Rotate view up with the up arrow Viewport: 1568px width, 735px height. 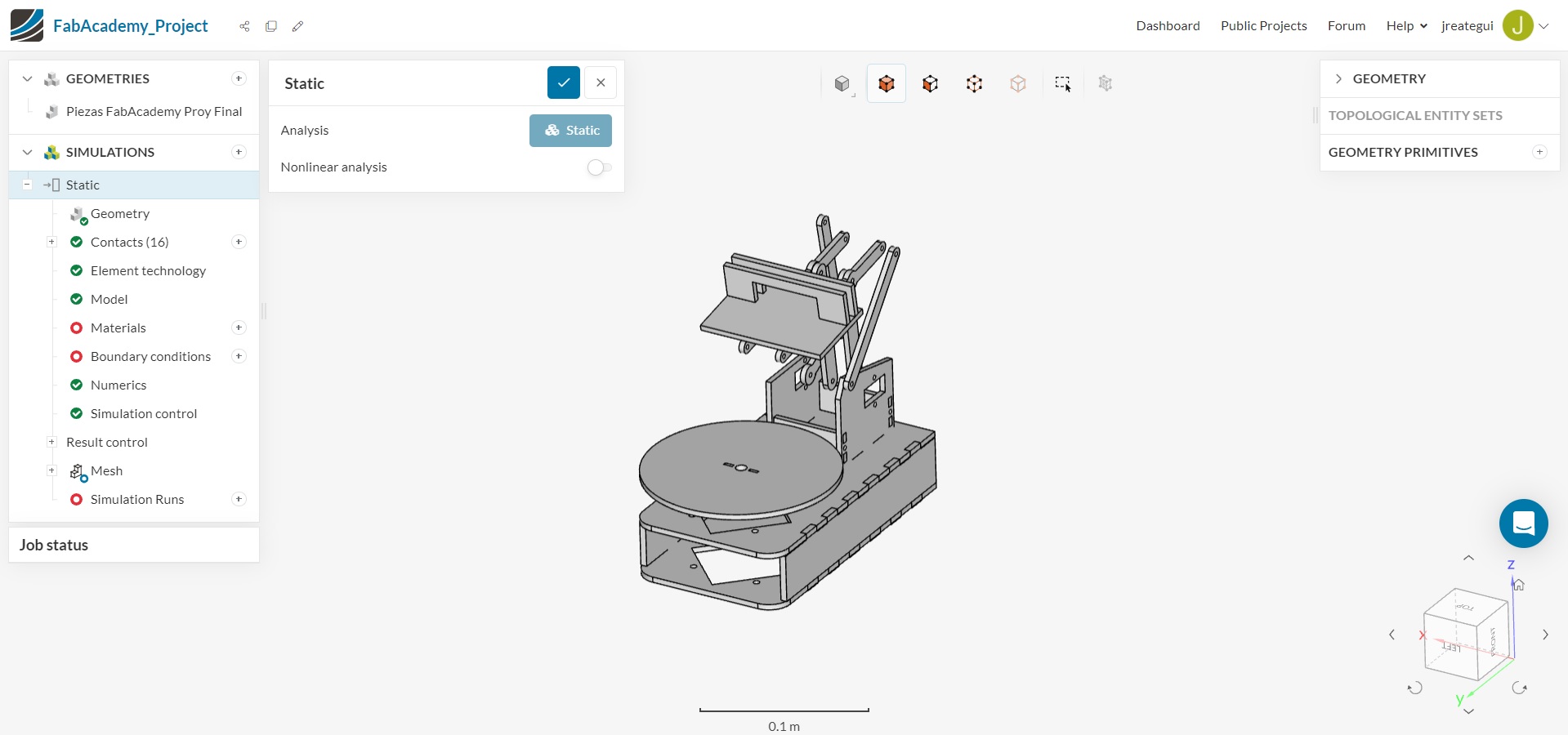pos(1468,558)
